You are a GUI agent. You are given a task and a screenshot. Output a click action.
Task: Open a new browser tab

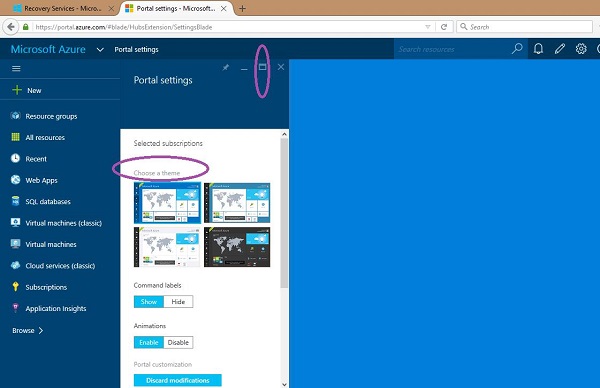click(242, 8)
